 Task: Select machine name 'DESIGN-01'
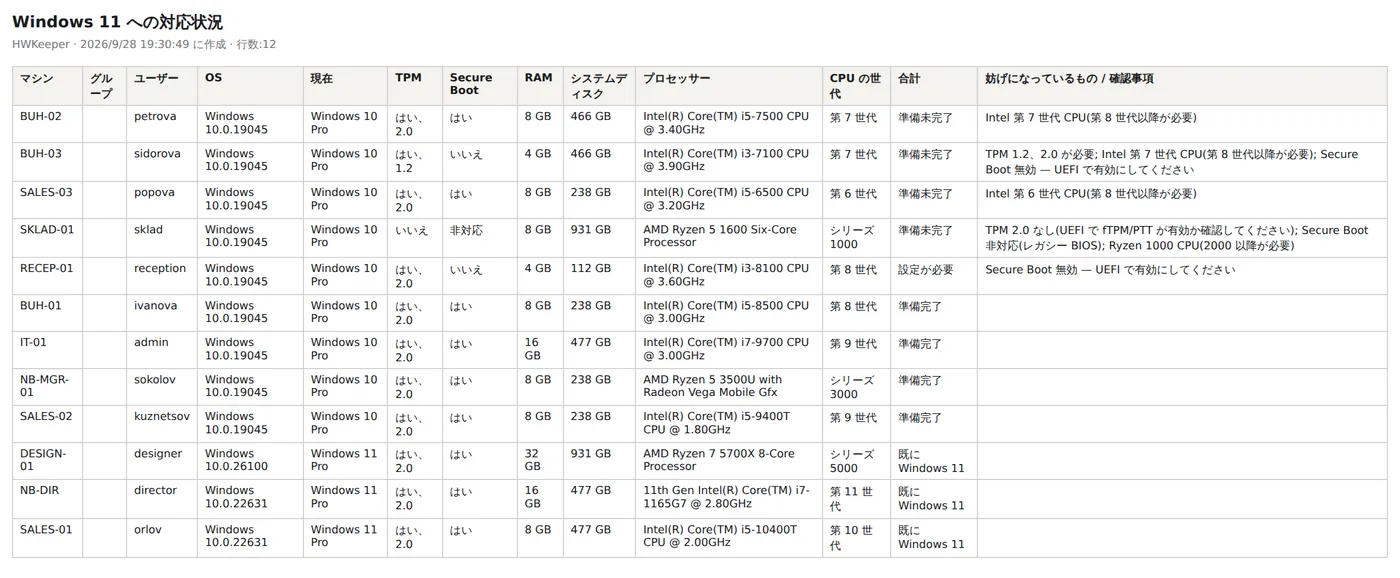point(45,460)
